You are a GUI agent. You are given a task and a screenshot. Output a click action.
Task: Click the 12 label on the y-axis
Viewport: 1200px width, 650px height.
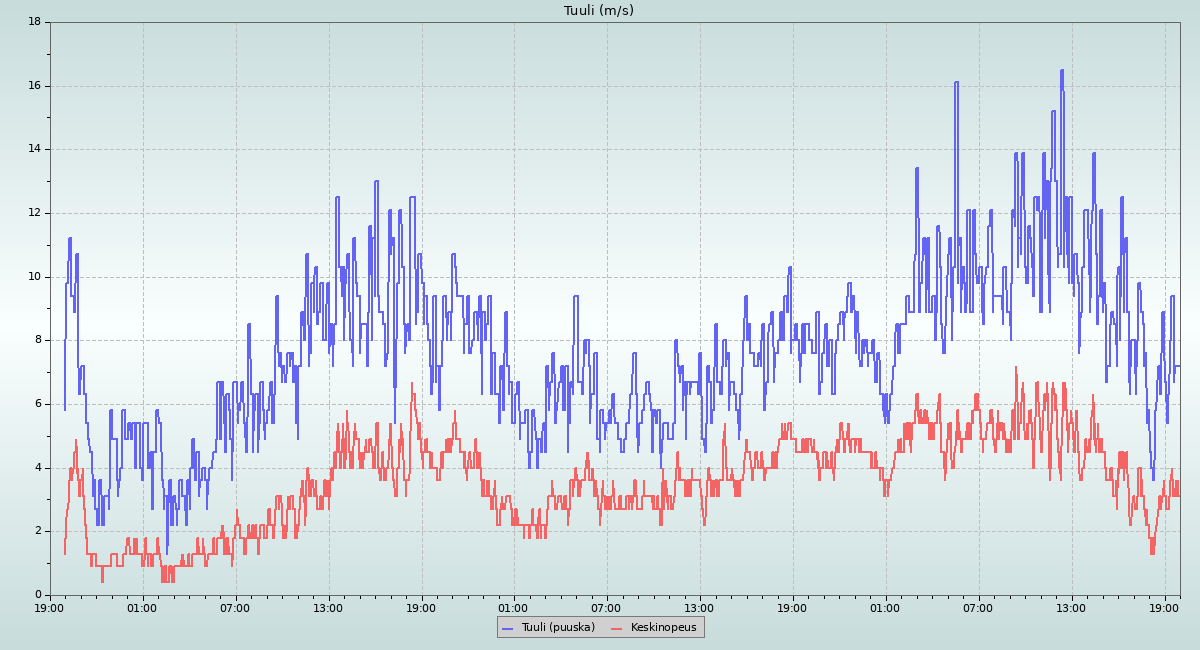34,213
